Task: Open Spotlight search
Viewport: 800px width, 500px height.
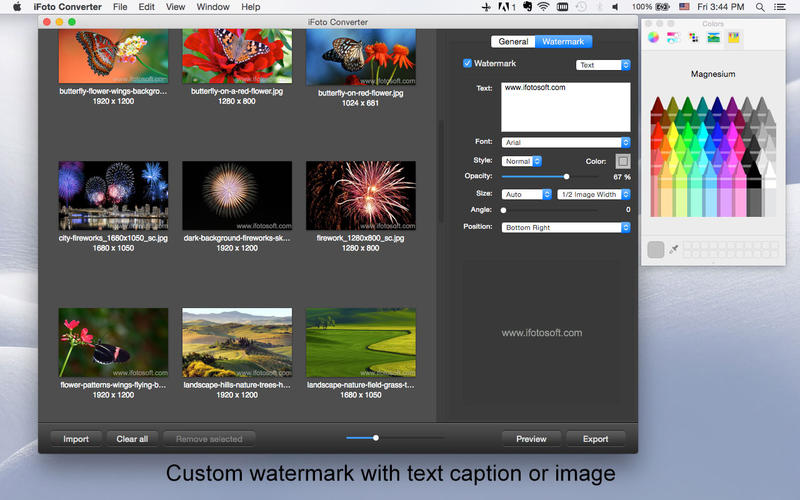Action: coord(760,7)
